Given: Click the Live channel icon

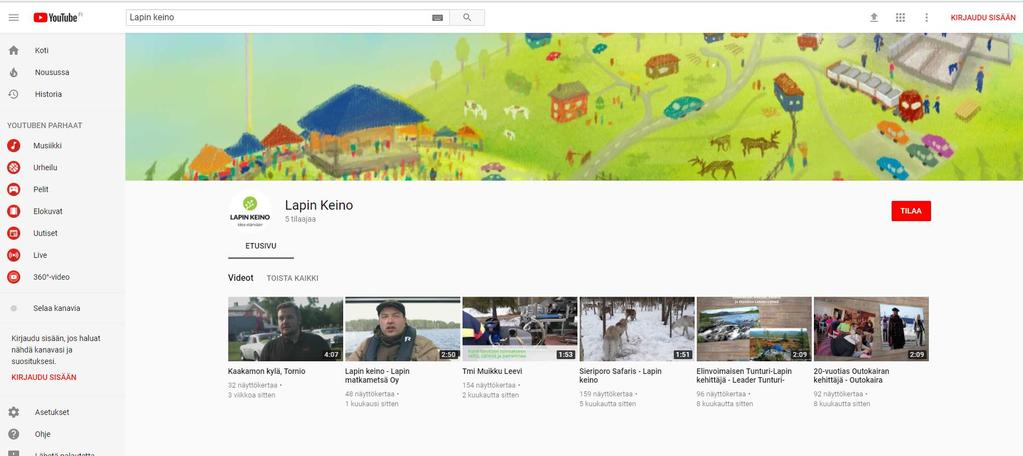Looking at the screenshot, I should (14, 255).
